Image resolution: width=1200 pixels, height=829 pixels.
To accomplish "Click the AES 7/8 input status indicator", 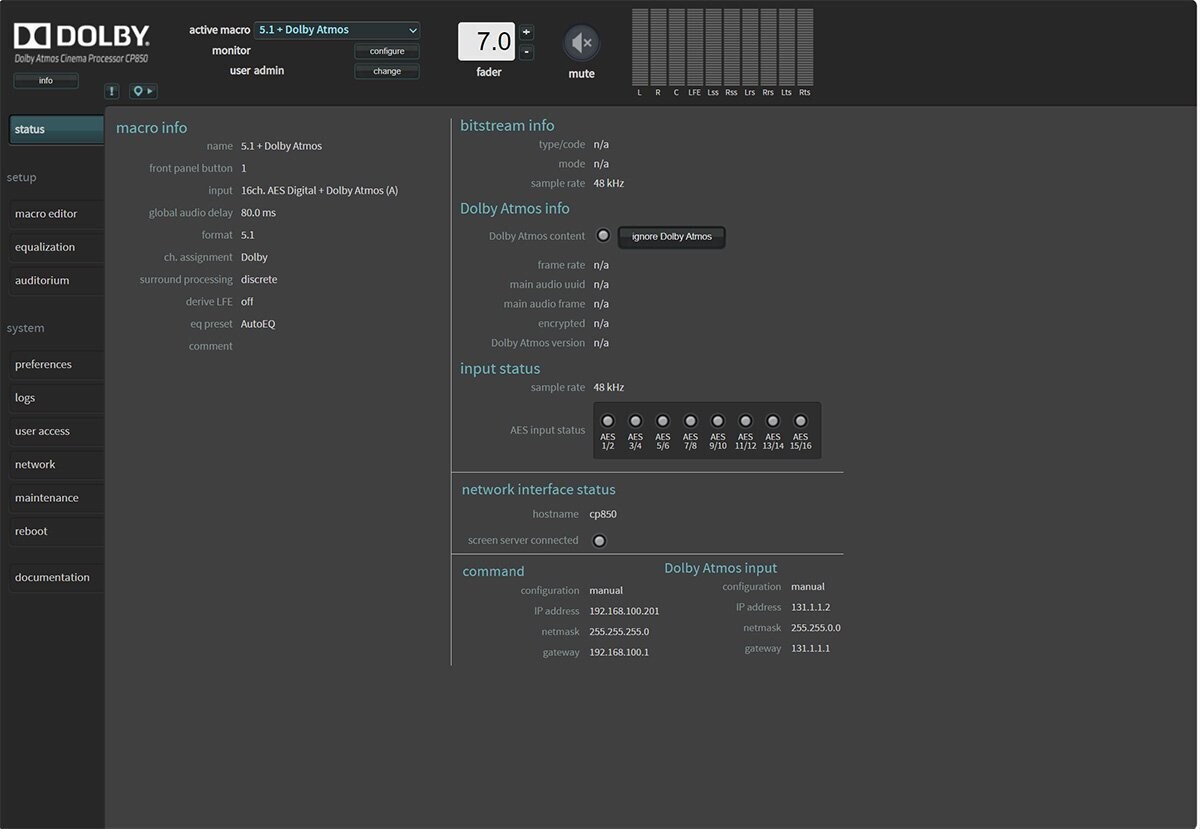I will (x=690, y=421).
